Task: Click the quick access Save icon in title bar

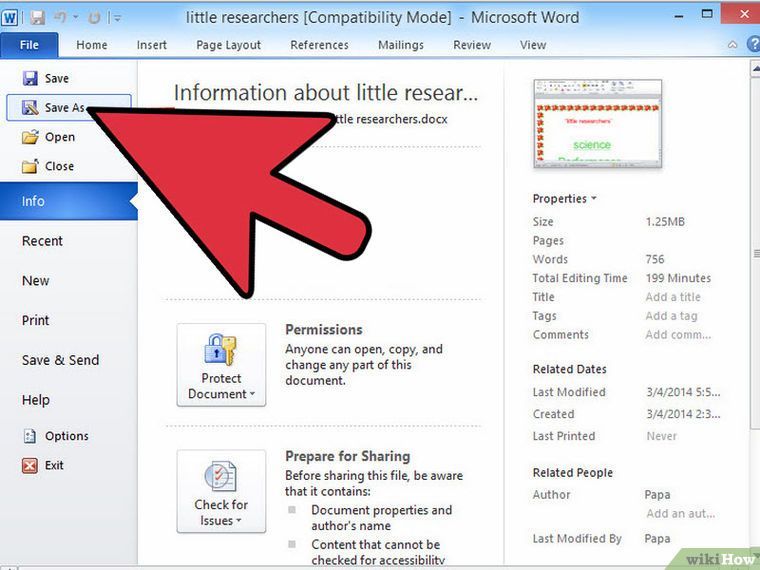Action: [x=37, y=18]
